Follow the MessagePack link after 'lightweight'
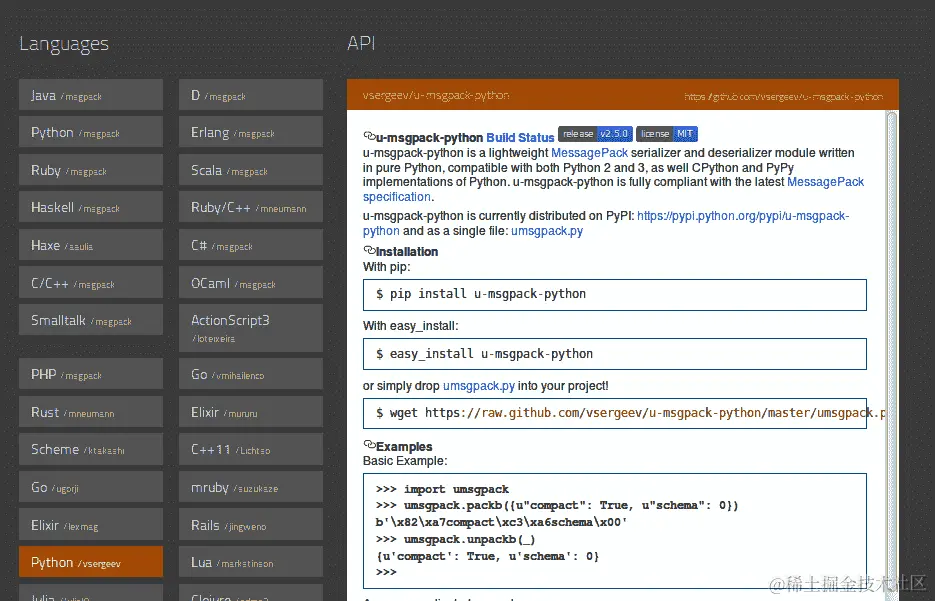This screenshot has width=935, height=601. pyautogui.click(x=589, y=153)
